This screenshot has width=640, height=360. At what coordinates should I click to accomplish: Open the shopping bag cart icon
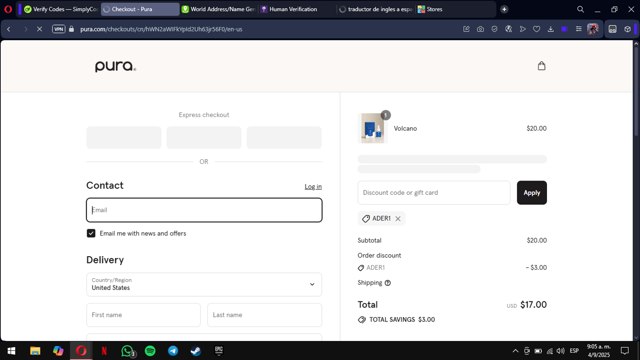(541, 66)
